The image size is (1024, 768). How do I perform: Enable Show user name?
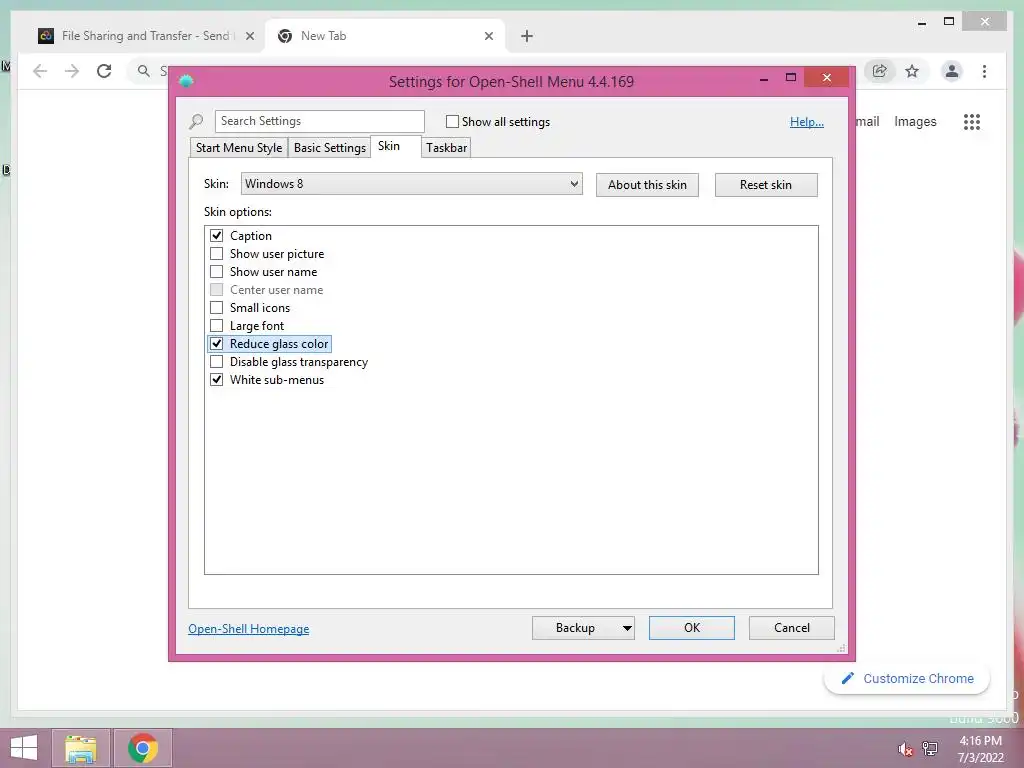click(x=217, y=272)
